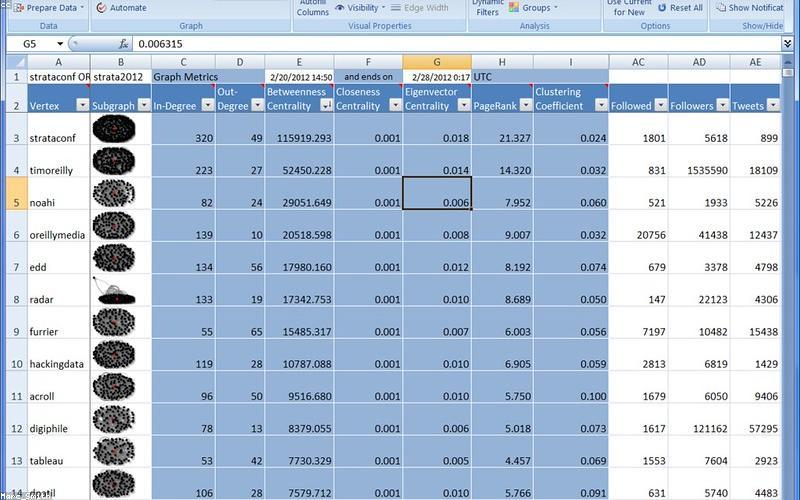
Task: Click the Automate button
Action: pos(121,8)
